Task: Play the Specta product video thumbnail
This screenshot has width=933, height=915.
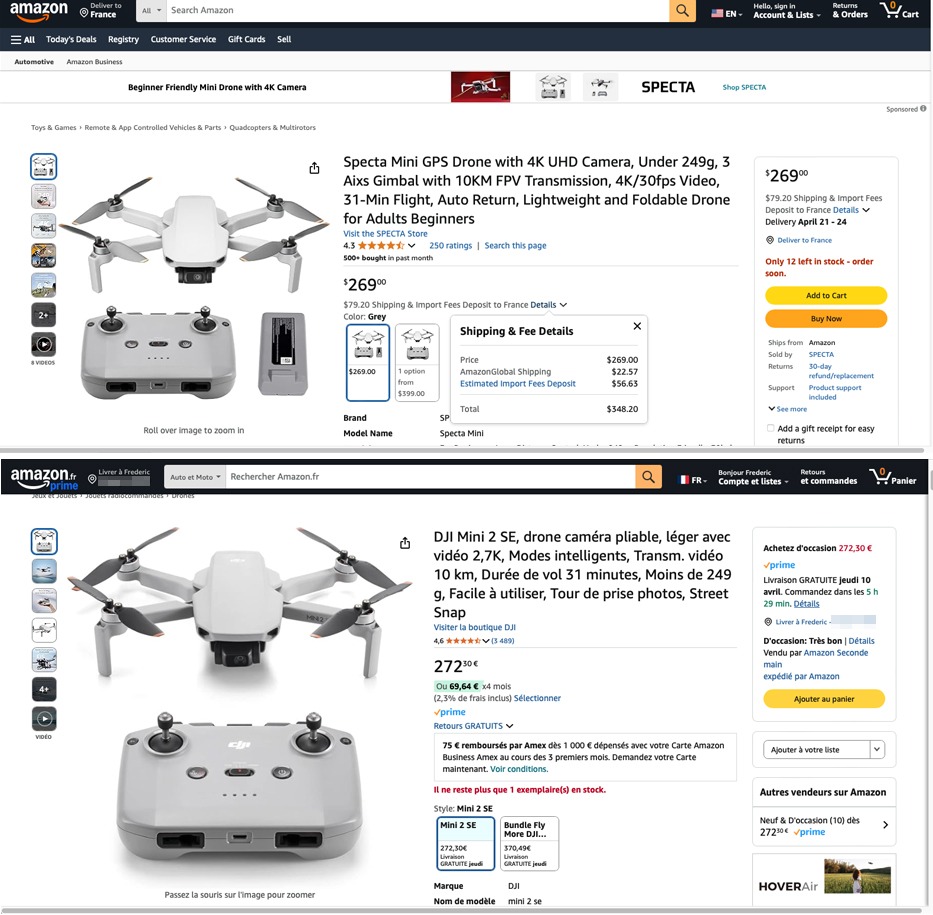Action: pyautogui.click(x=43, y=344)
